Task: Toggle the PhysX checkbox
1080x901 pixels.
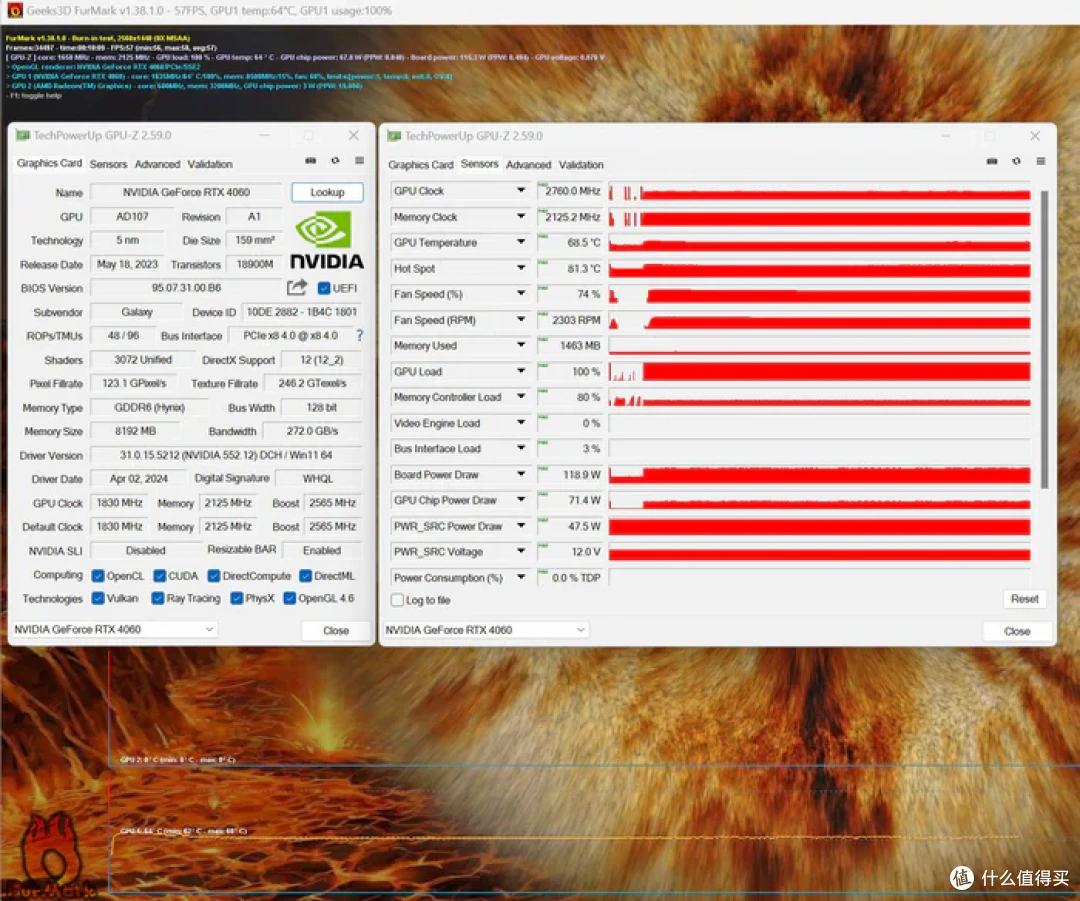Action: [237, 598]
